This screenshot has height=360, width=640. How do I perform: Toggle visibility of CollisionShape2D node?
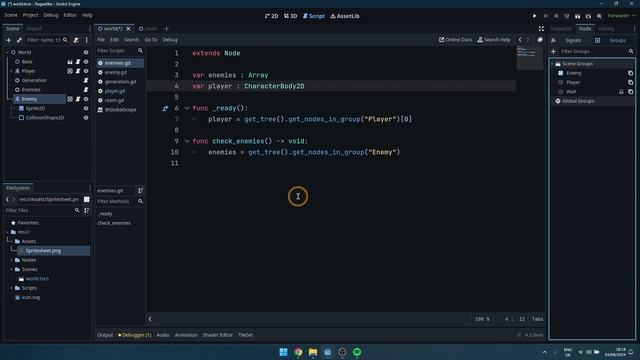(86, 118)
